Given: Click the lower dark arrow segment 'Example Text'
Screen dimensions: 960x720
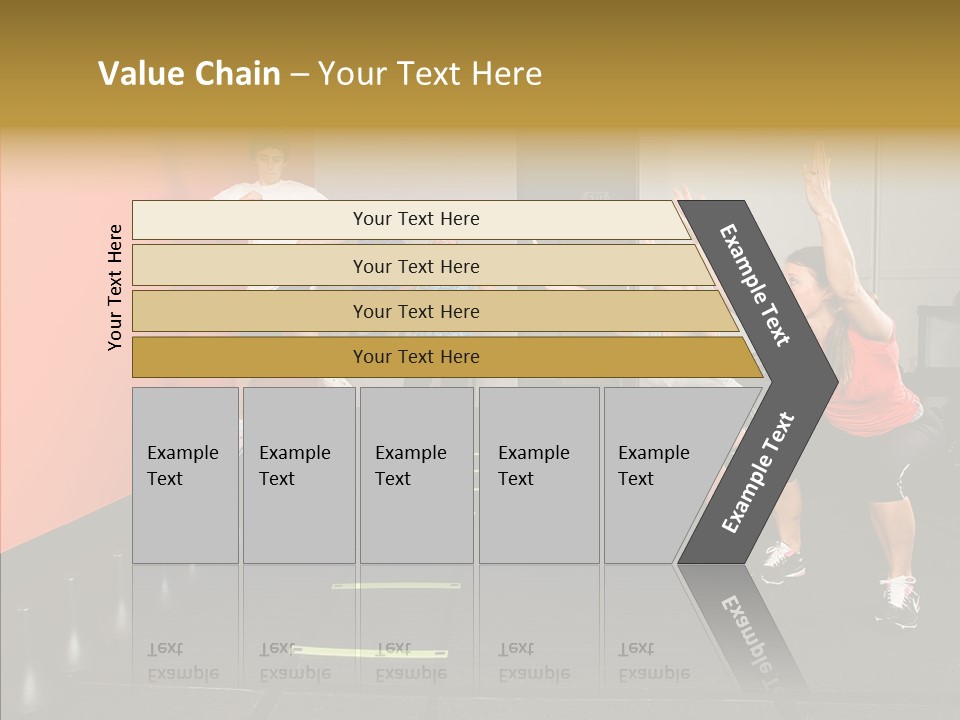Looking at the screenshot, I should (x=757, y=472).
